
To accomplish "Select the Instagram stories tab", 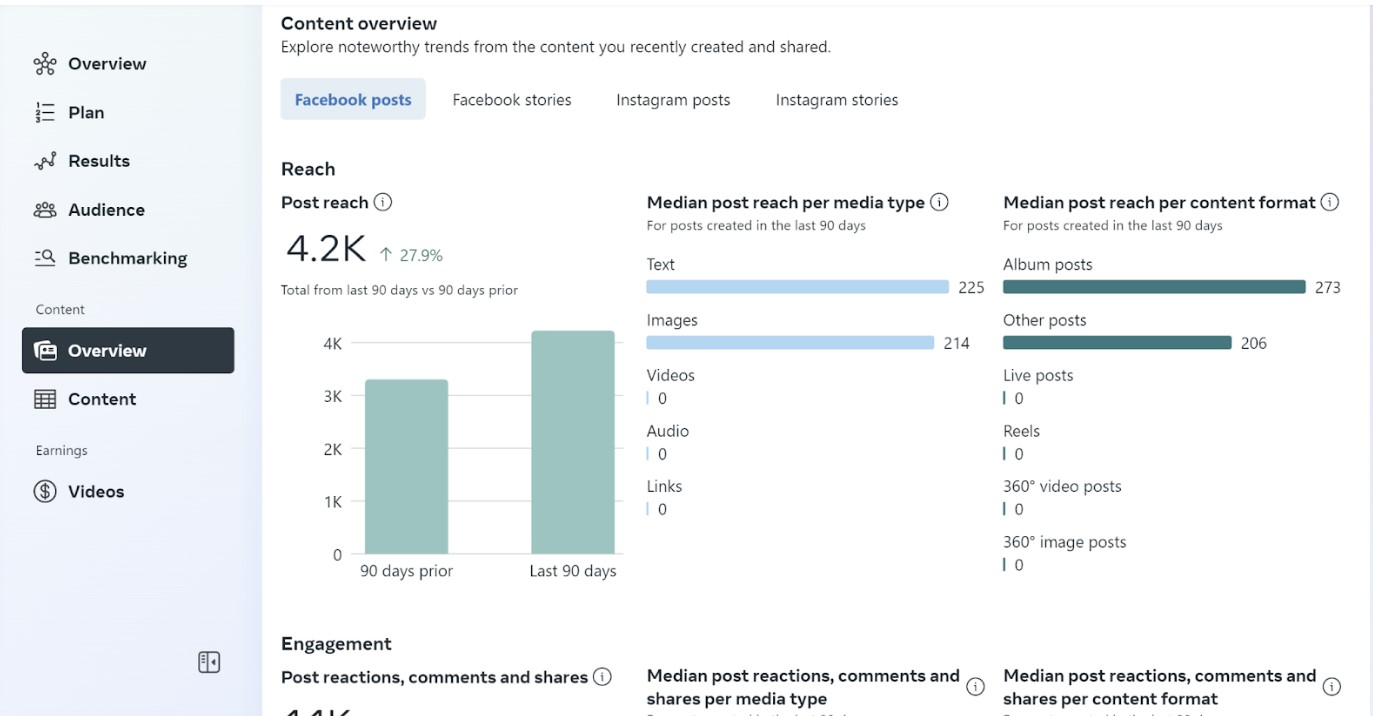I will 836,99.
